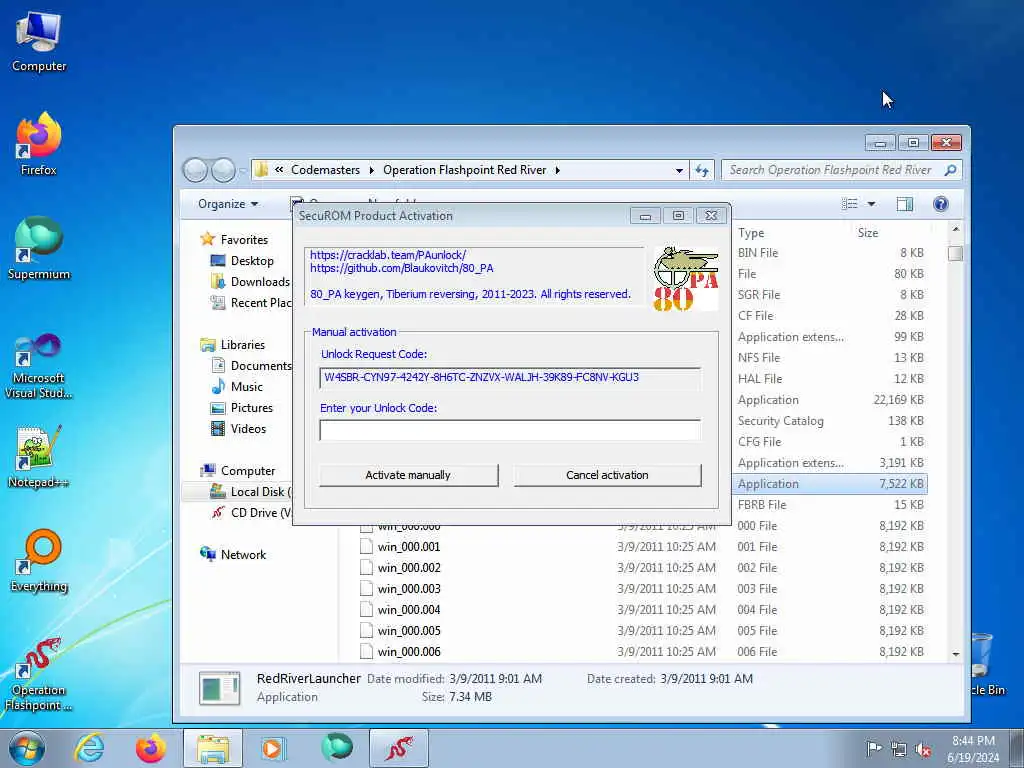The width and height of the screenshot is (1024, 768).
Task: Select the win_000.001 file
Action: pyautogui.click(x=409, y=547)
